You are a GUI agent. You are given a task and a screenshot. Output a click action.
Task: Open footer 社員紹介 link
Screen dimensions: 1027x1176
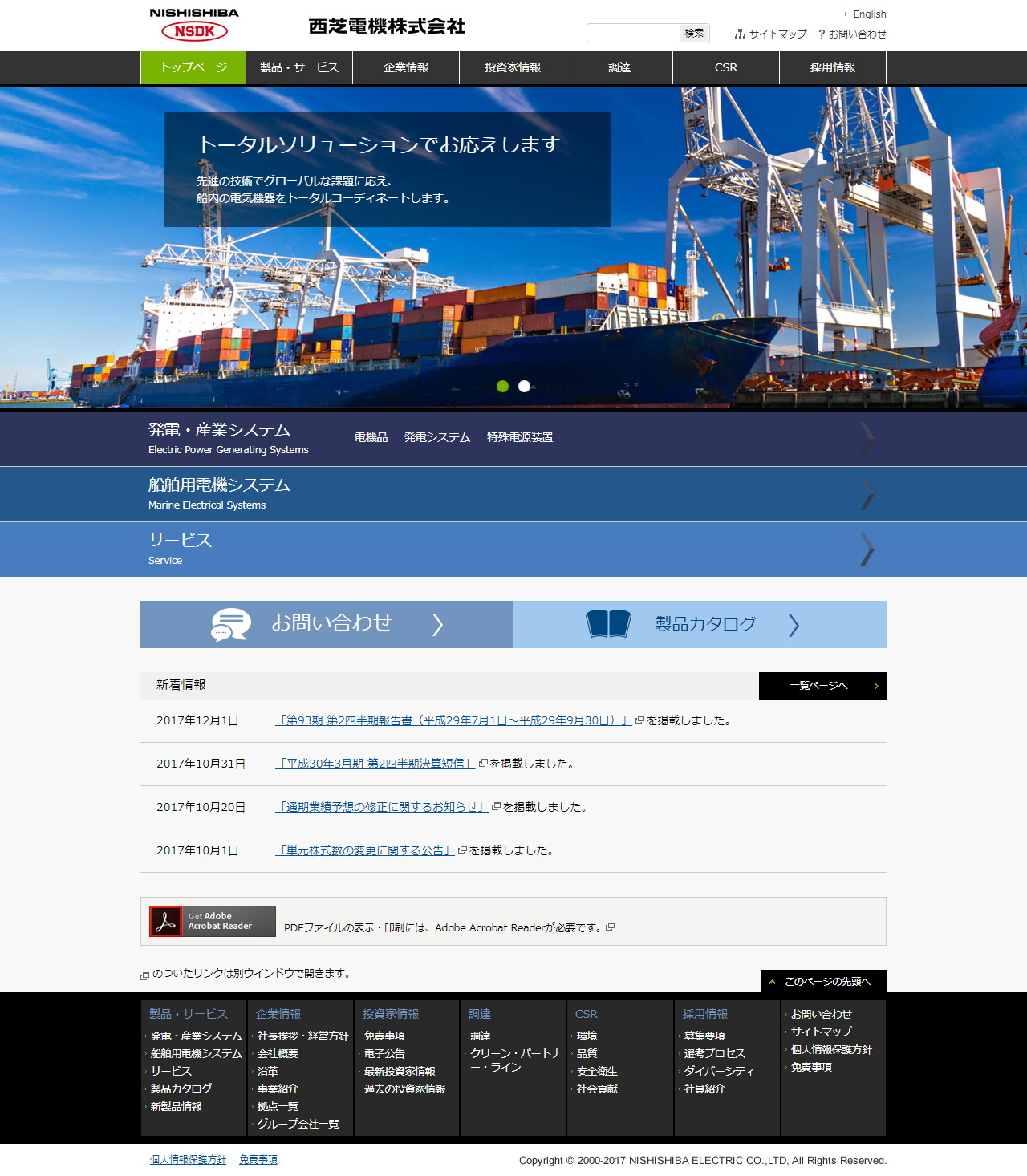tap(704, 1089)
